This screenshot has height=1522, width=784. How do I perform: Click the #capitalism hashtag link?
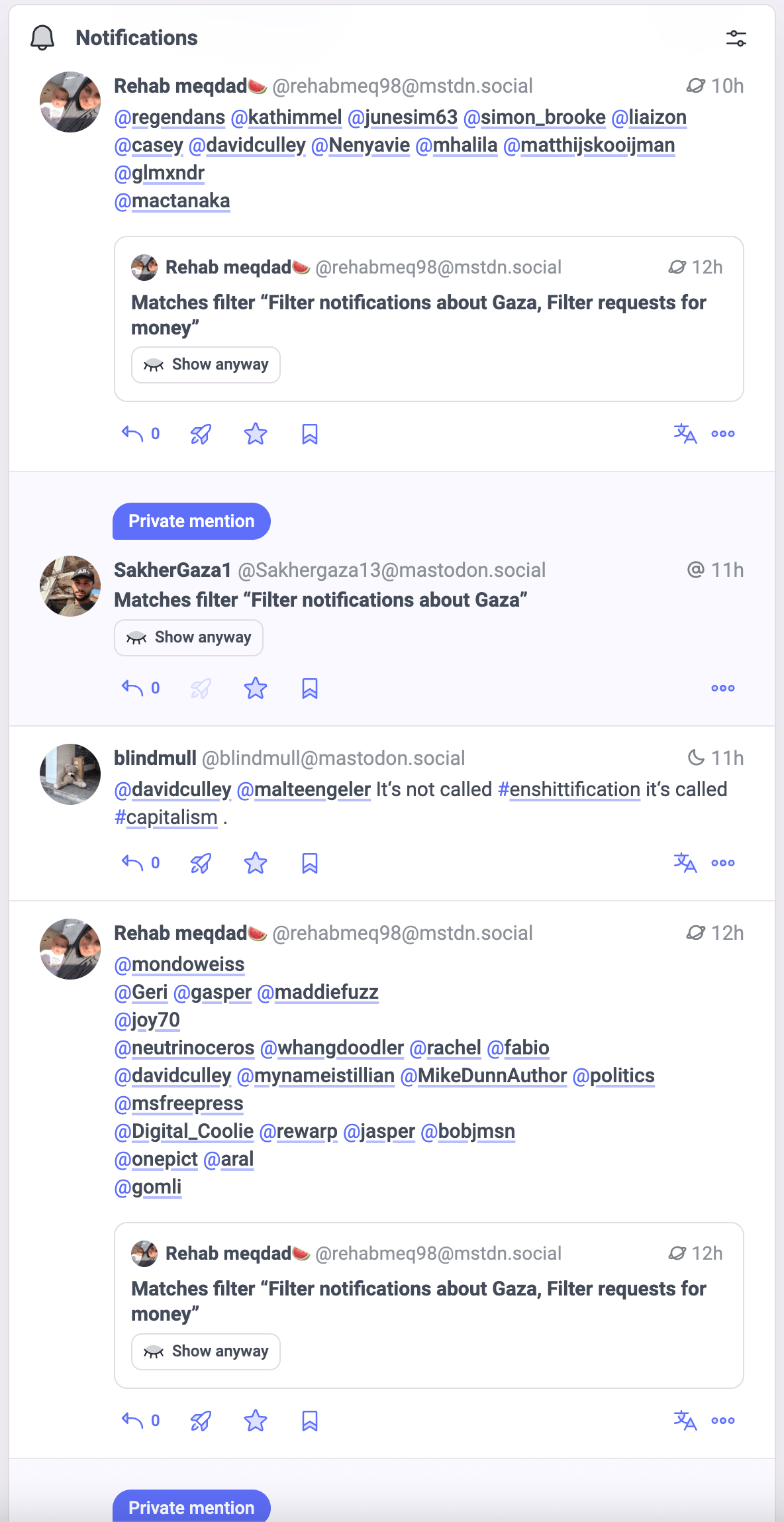(x=166, y=817)
